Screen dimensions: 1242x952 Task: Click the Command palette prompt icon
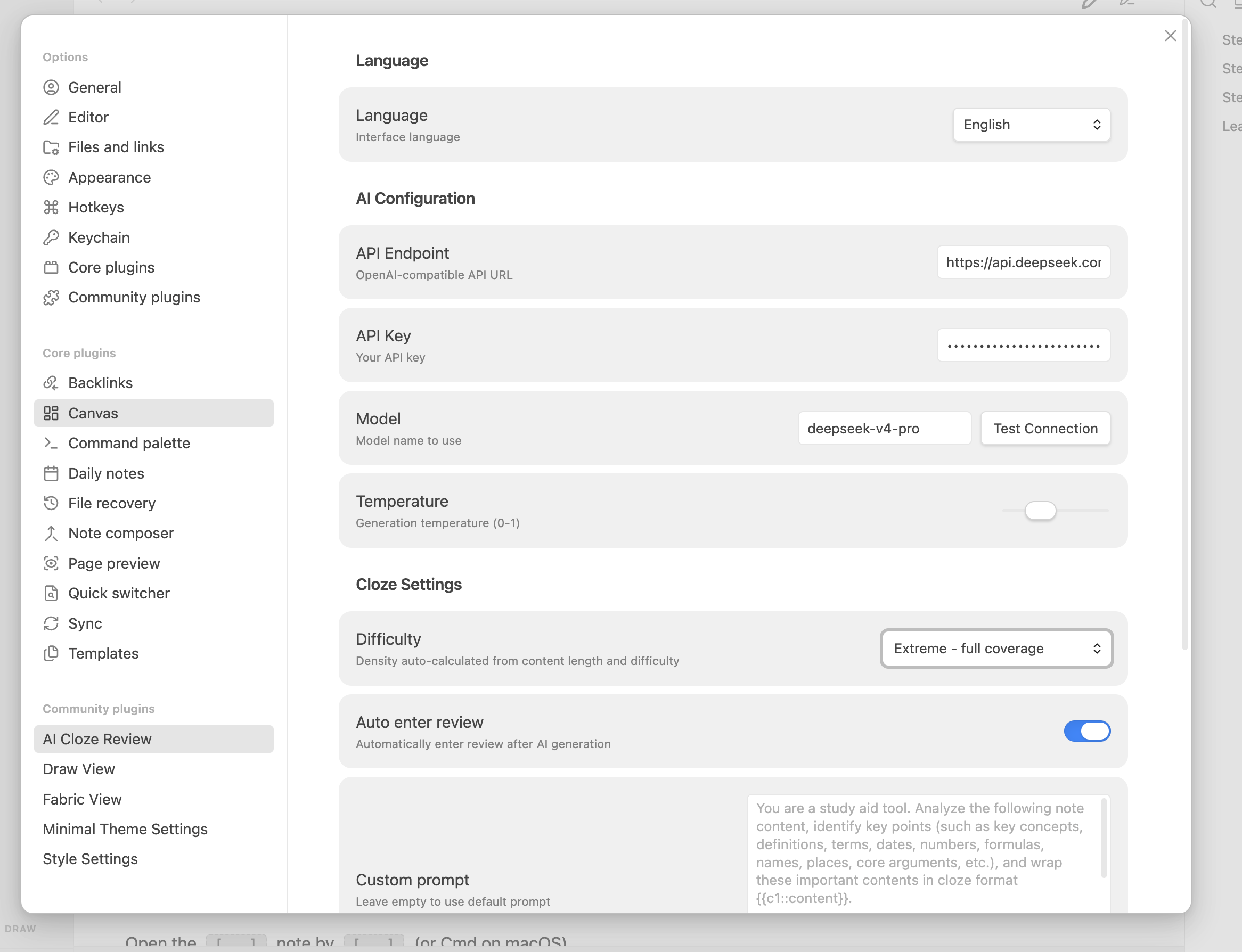[x=51, y=443]
